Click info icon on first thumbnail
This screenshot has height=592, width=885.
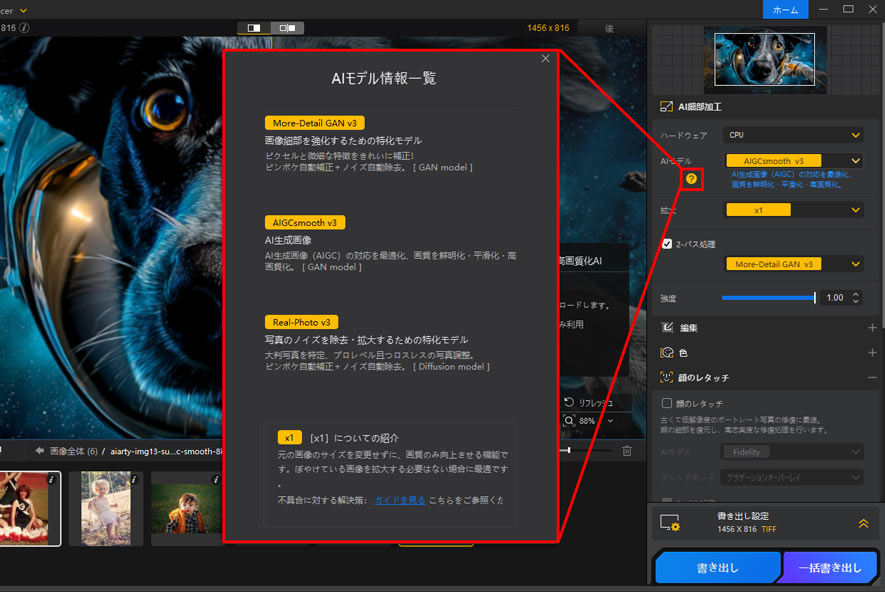52,479
